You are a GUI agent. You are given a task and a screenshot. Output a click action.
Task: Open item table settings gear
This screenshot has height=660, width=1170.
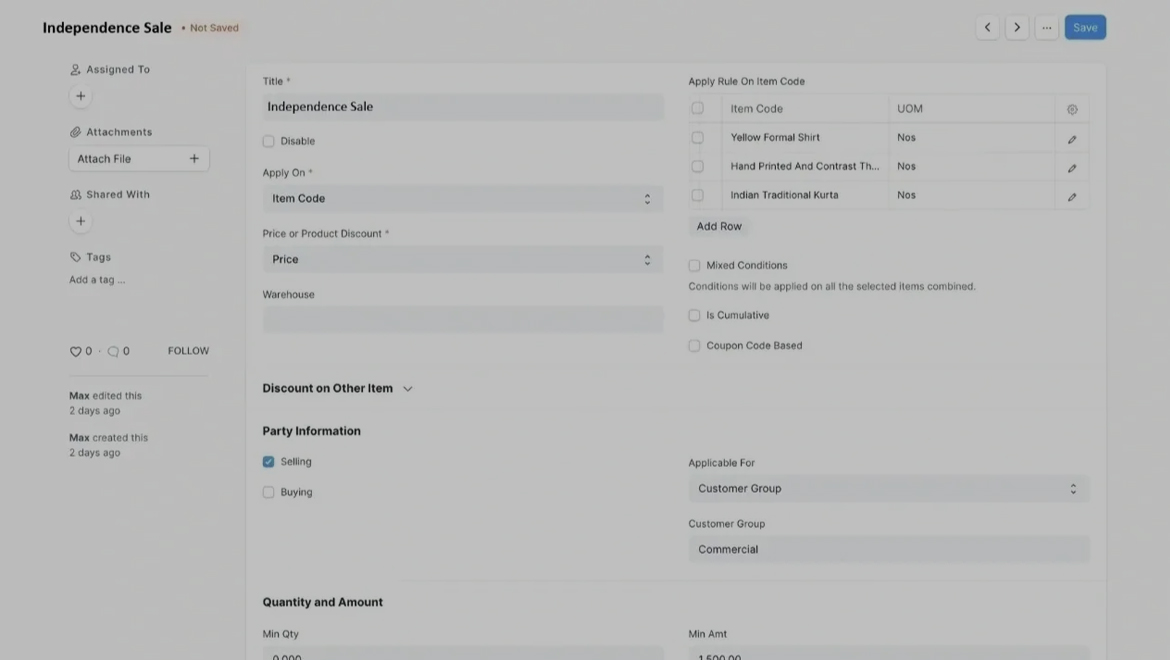(1071, 109)
